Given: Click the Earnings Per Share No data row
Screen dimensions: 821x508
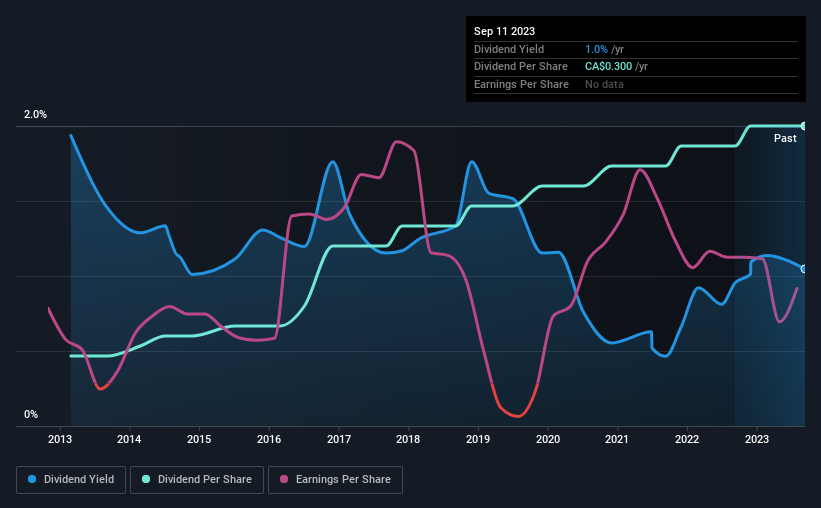Looking at the screenshot, I should point(636,84).
